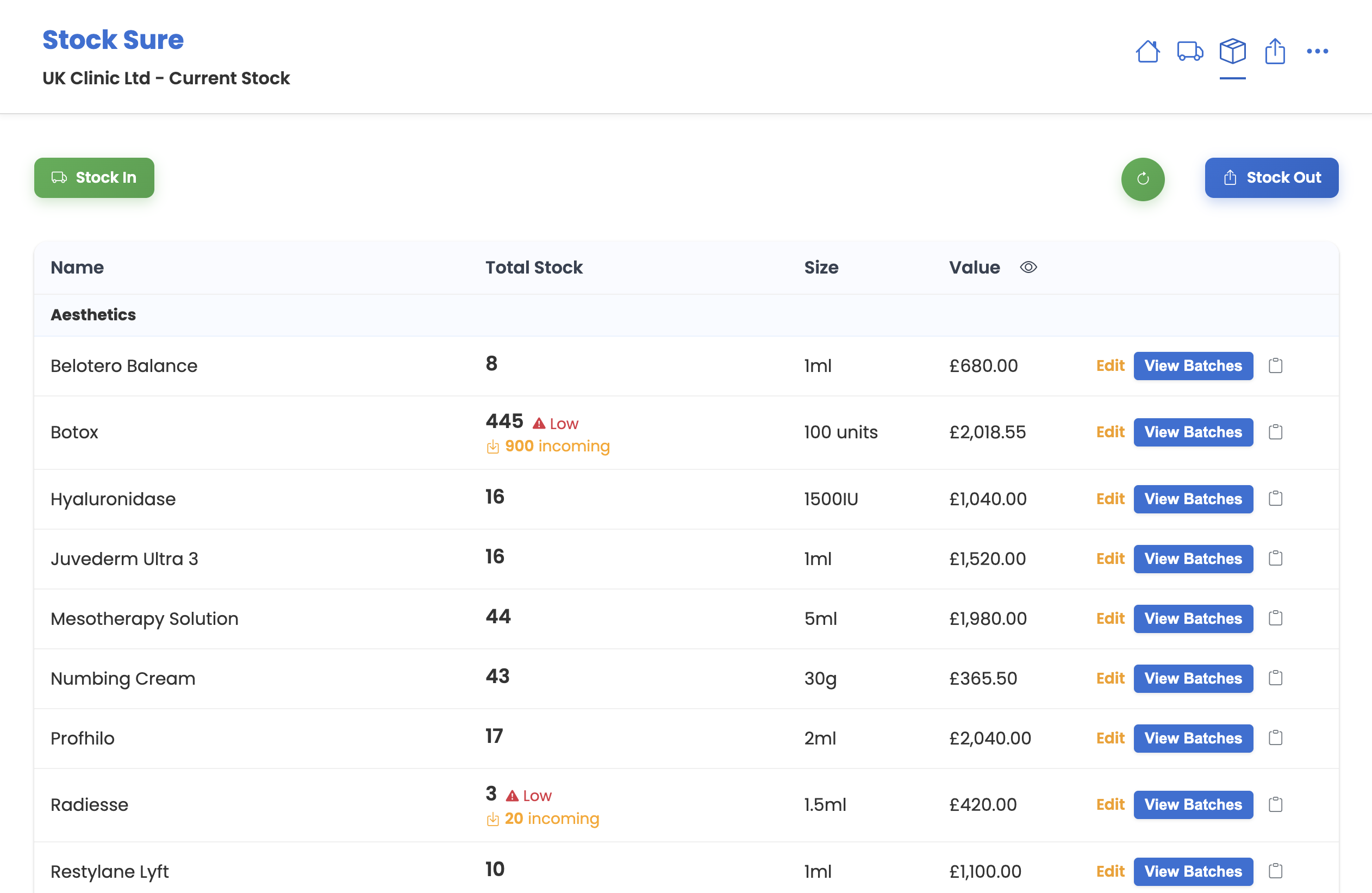Viewport: 1372px width, 893px height.
Task: Edit the Numbing Cream item
Action: (x=1109, y=679)
